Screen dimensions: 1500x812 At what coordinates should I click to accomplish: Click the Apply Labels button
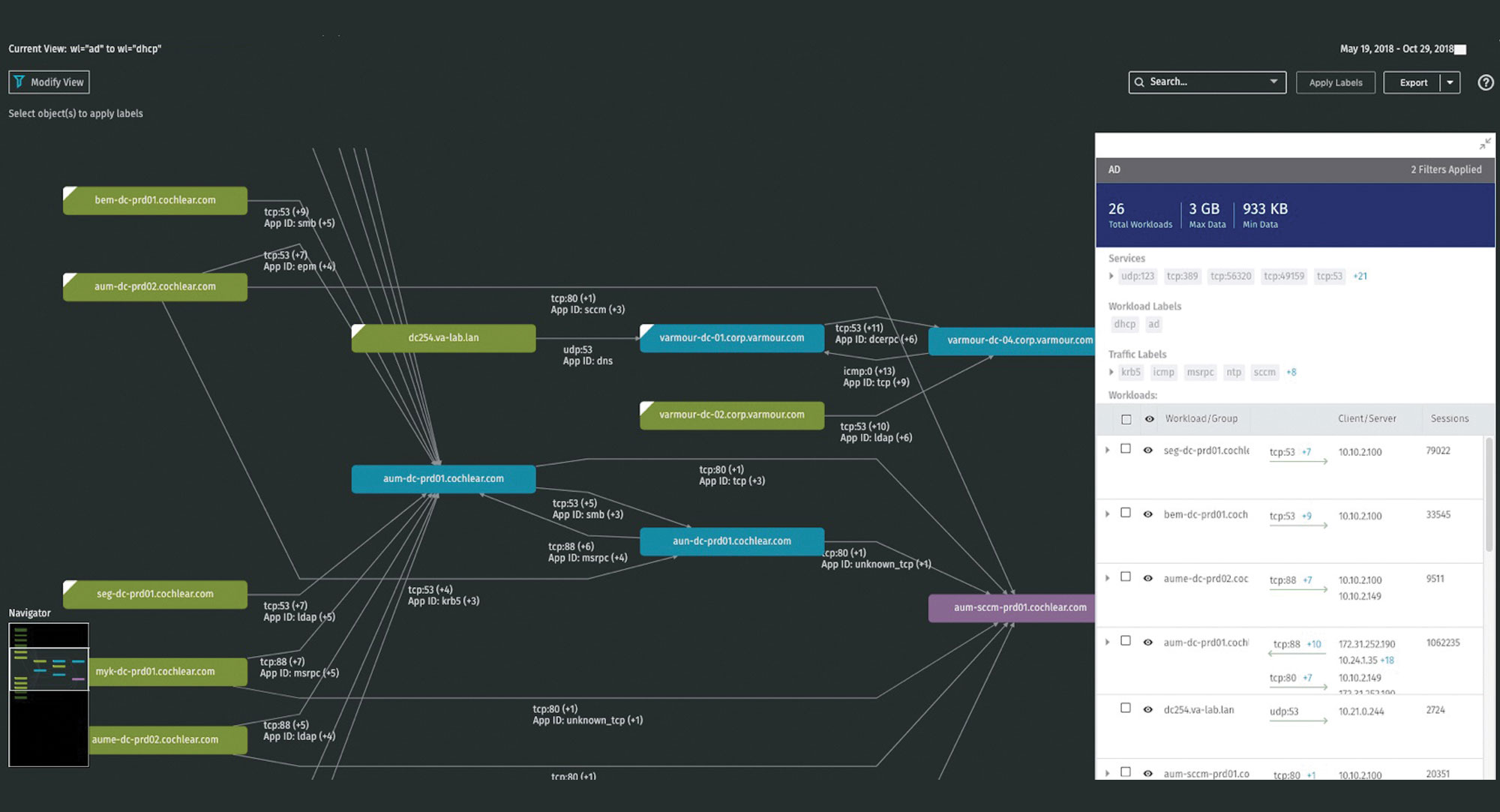[x=1335, y=82]
